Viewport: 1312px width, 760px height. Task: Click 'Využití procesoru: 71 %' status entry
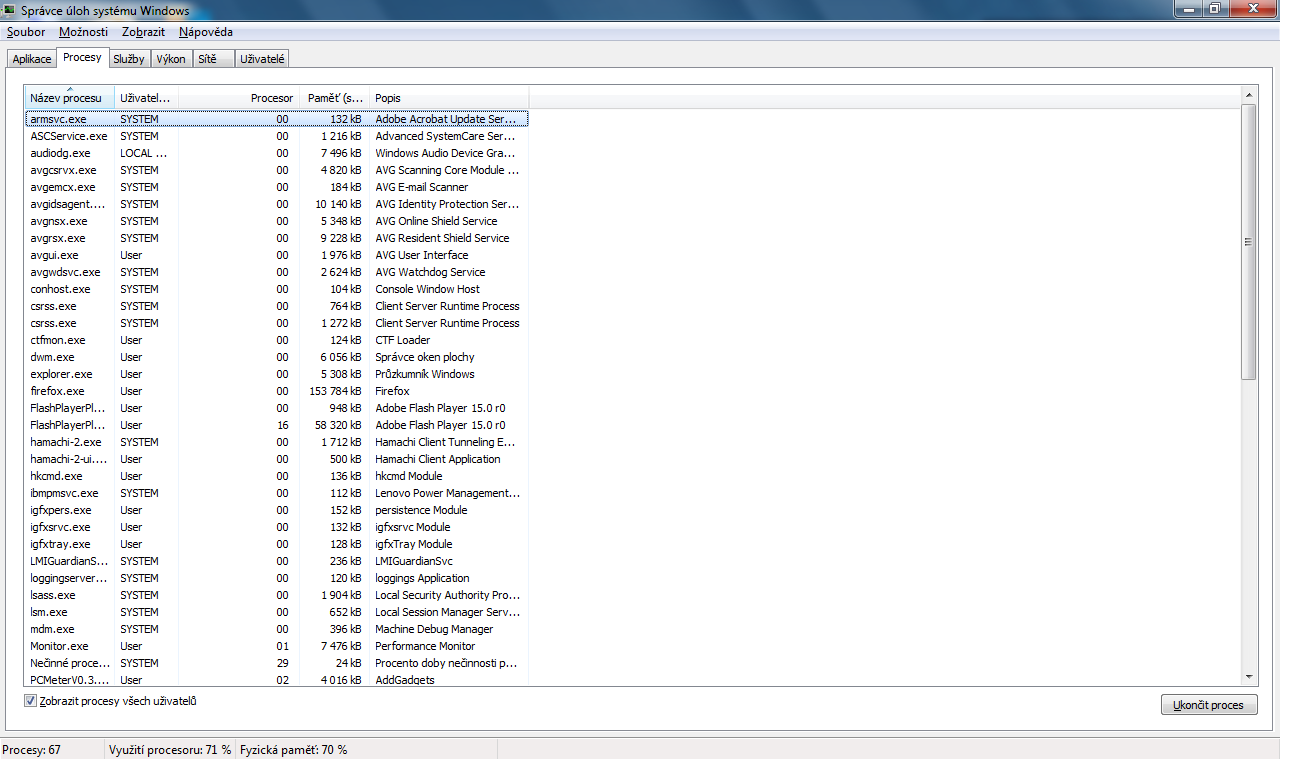[170, 750]
